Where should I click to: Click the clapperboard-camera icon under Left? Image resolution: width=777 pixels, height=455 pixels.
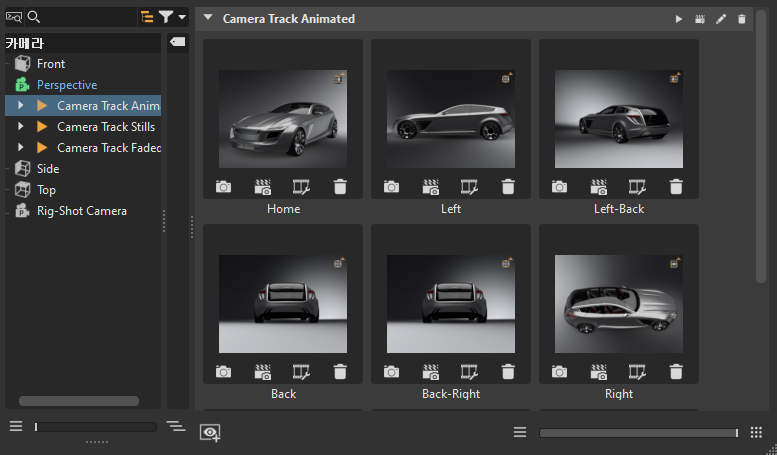pyautogui.click(x=431, y=187)
